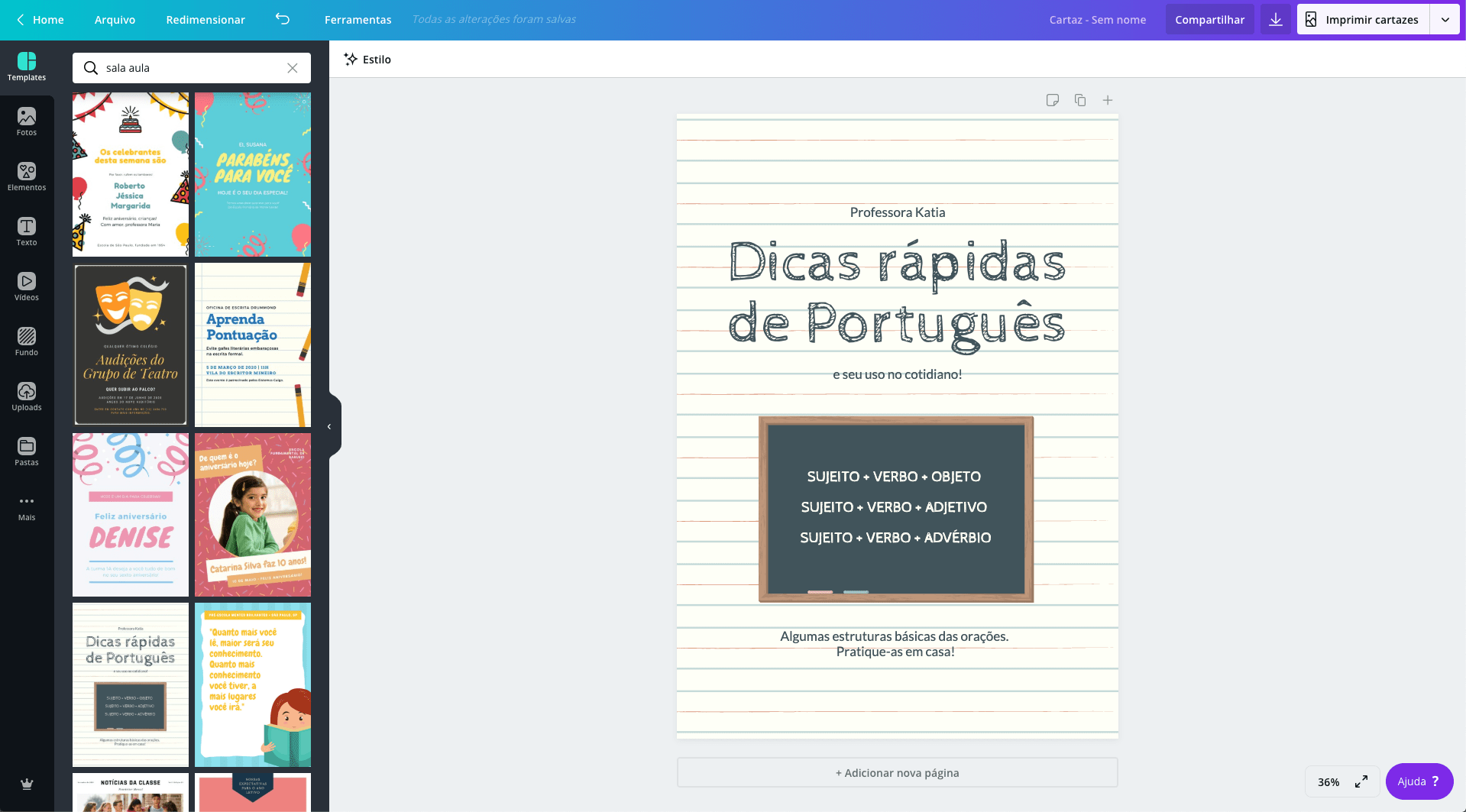Select the de Português heading line
Viewport: 1466px width, 812px height.
[x=898, y=326]
